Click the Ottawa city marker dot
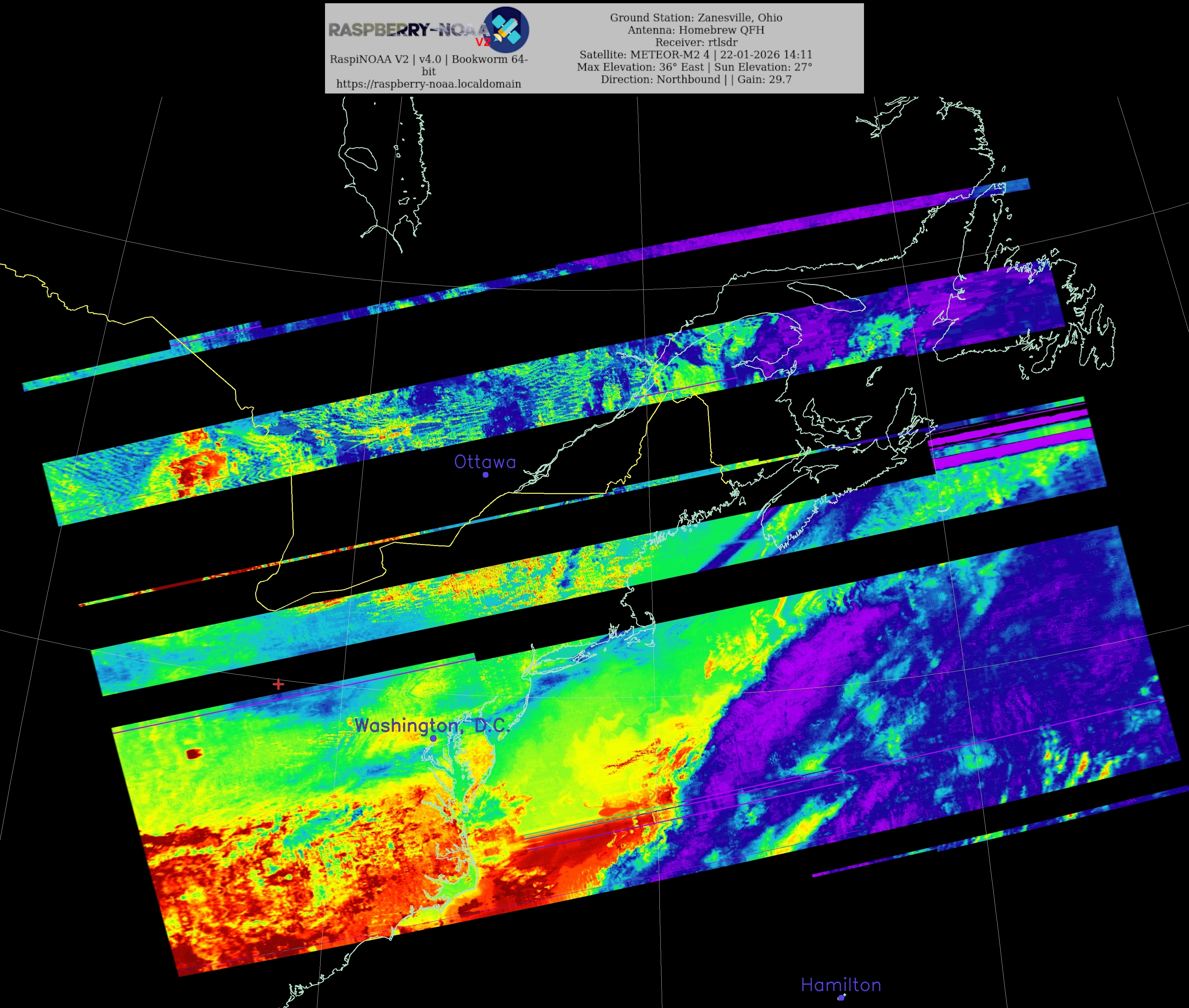The width and height of the screenshot is (1189, 1008). point(486,475)
